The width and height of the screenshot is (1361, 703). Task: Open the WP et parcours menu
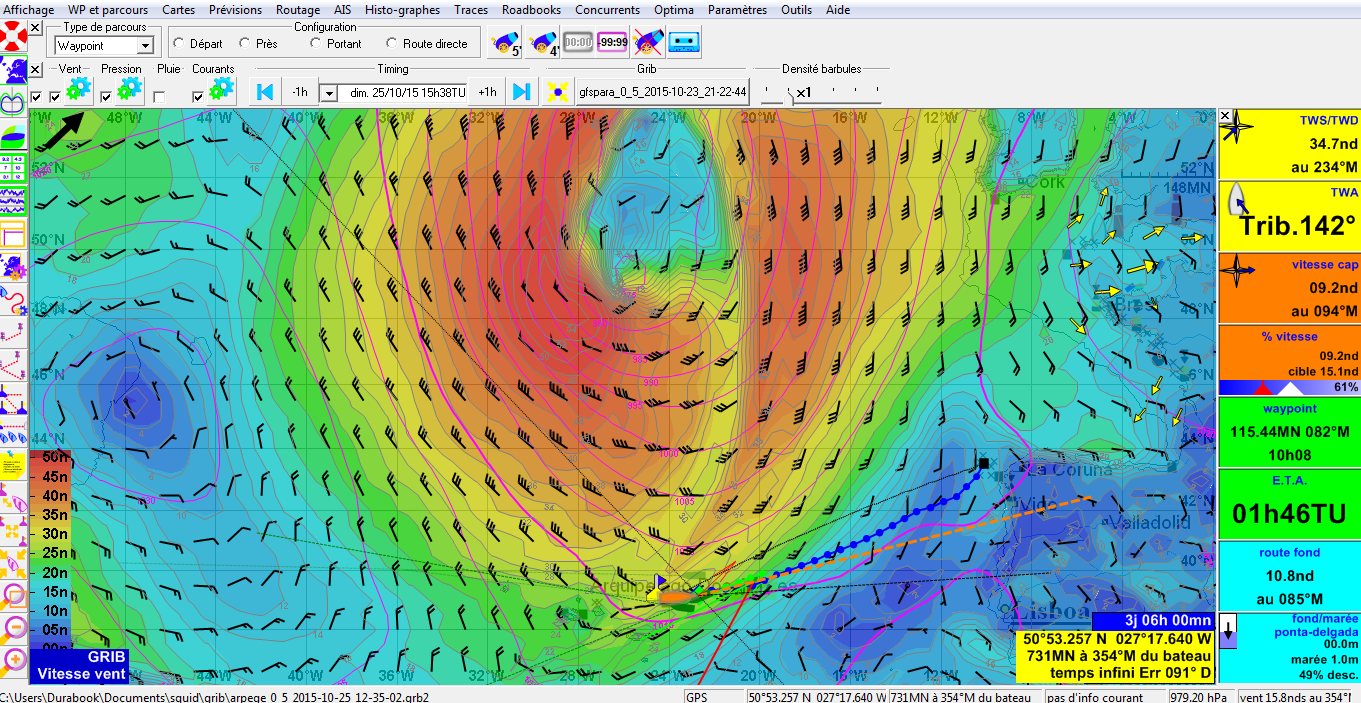click(107, 10)
